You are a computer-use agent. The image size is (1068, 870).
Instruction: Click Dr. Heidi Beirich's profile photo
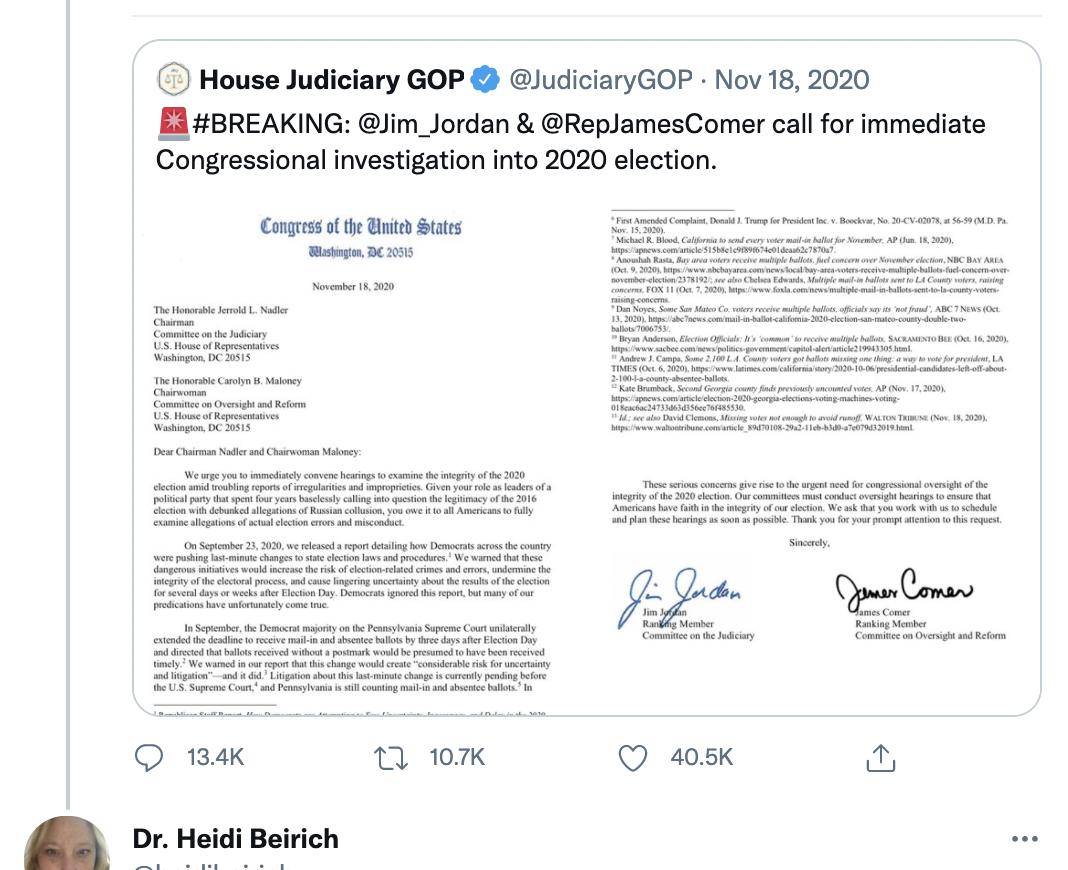point(66,845)
